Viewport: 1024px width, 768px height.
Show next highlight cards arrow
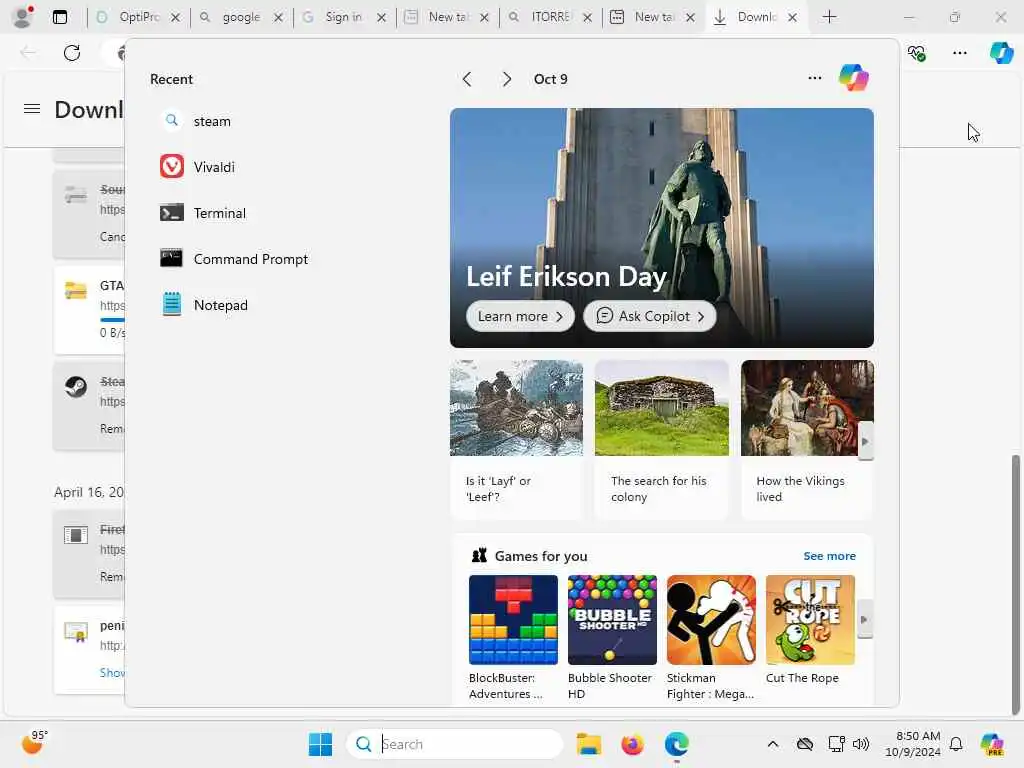865,441
